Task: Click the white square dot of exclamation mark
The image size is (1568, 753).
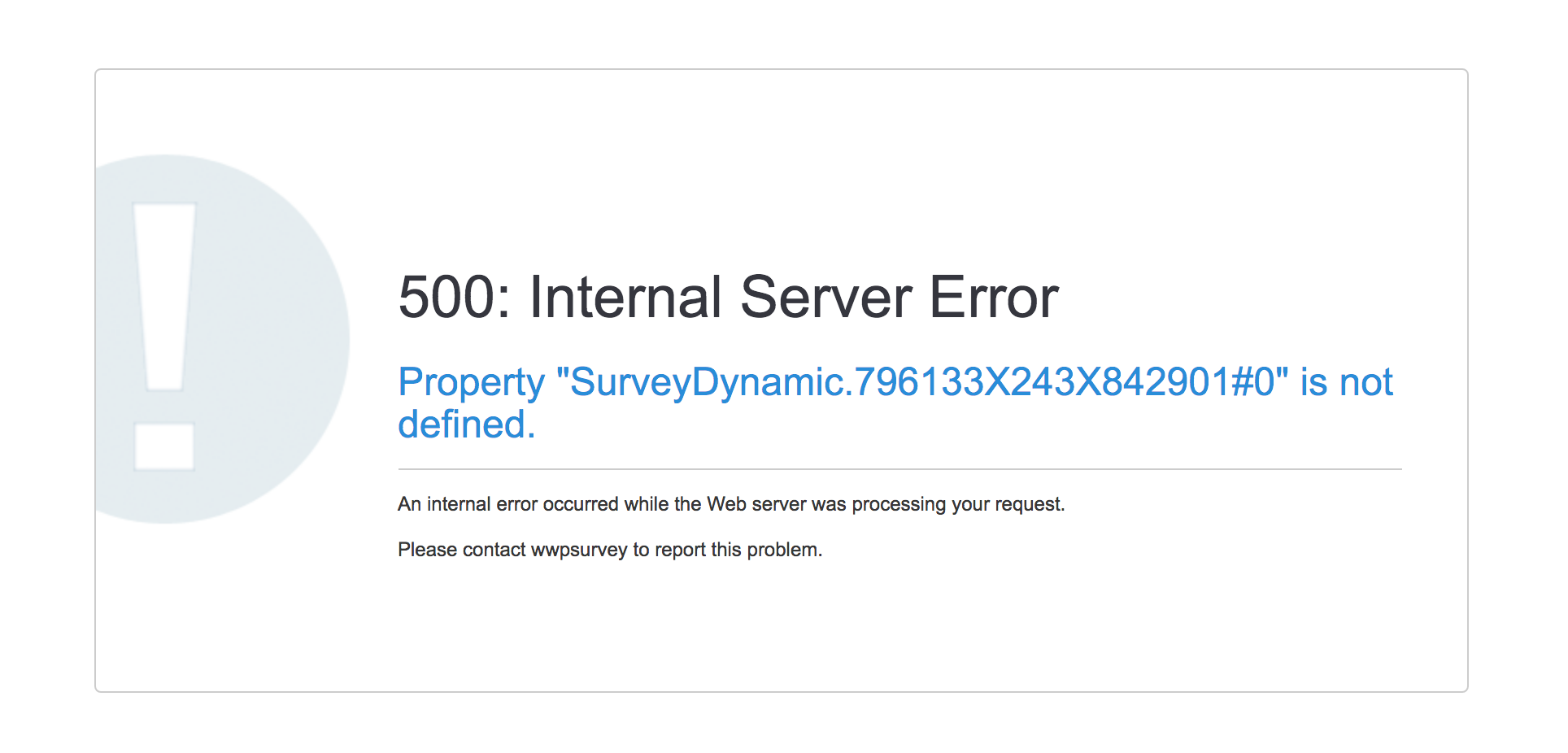Action: click(x=164, y=446)
